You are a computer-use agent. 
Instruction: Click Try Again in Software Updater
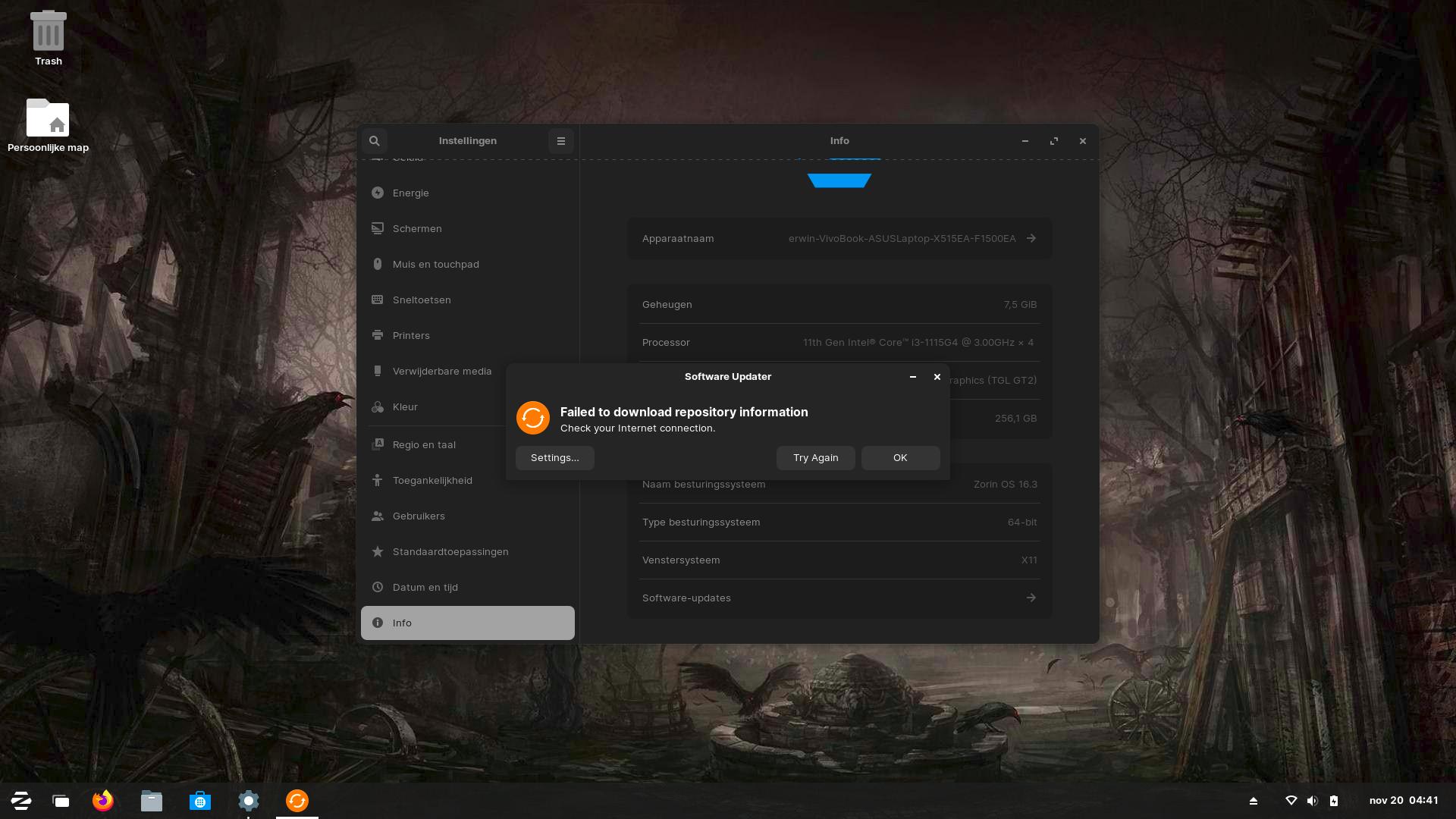tap(816, 458)
